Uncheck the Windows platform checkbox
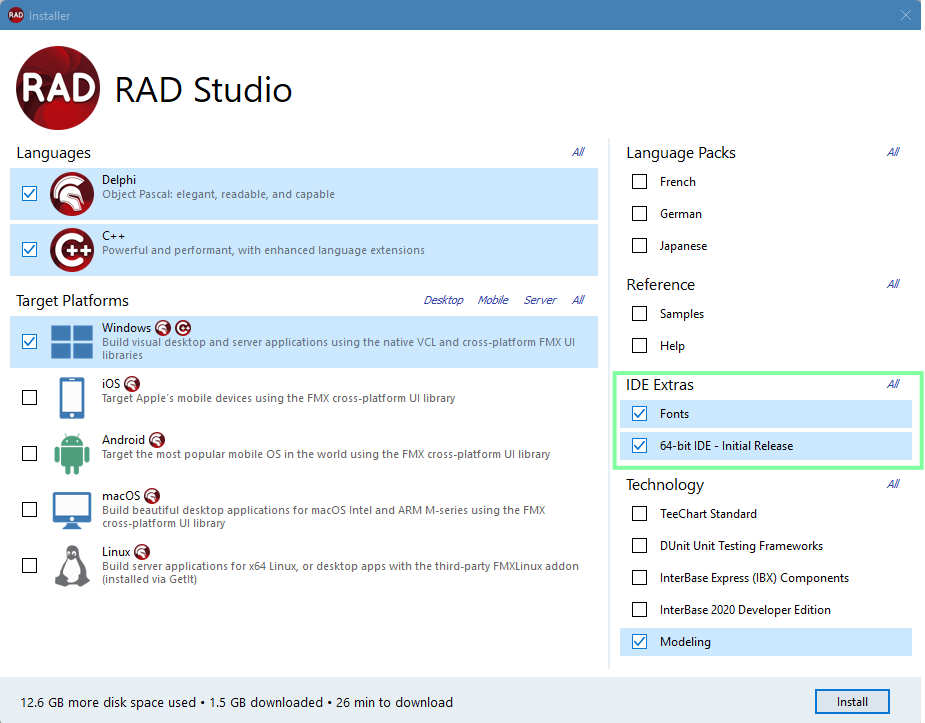925x723 pixels. tap(29, 341)
